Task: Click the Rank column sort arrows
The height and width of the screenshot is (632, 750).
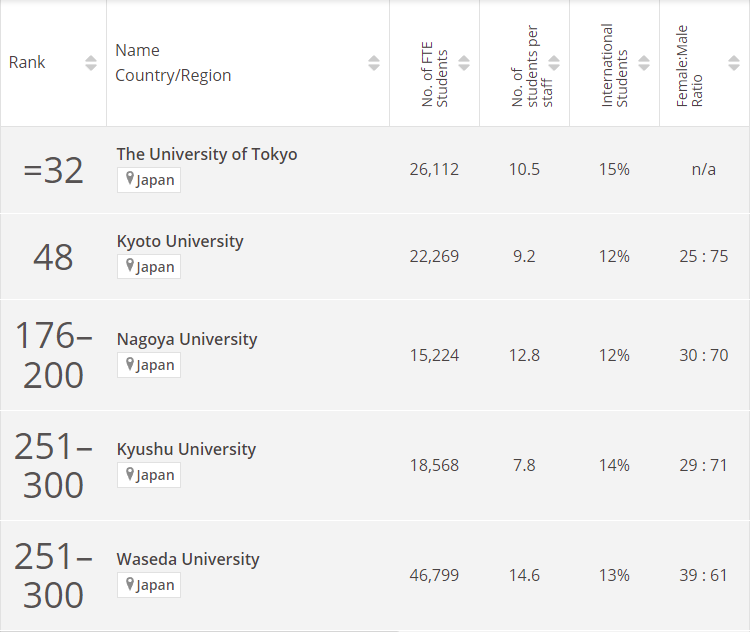Action: click(91, 63)
